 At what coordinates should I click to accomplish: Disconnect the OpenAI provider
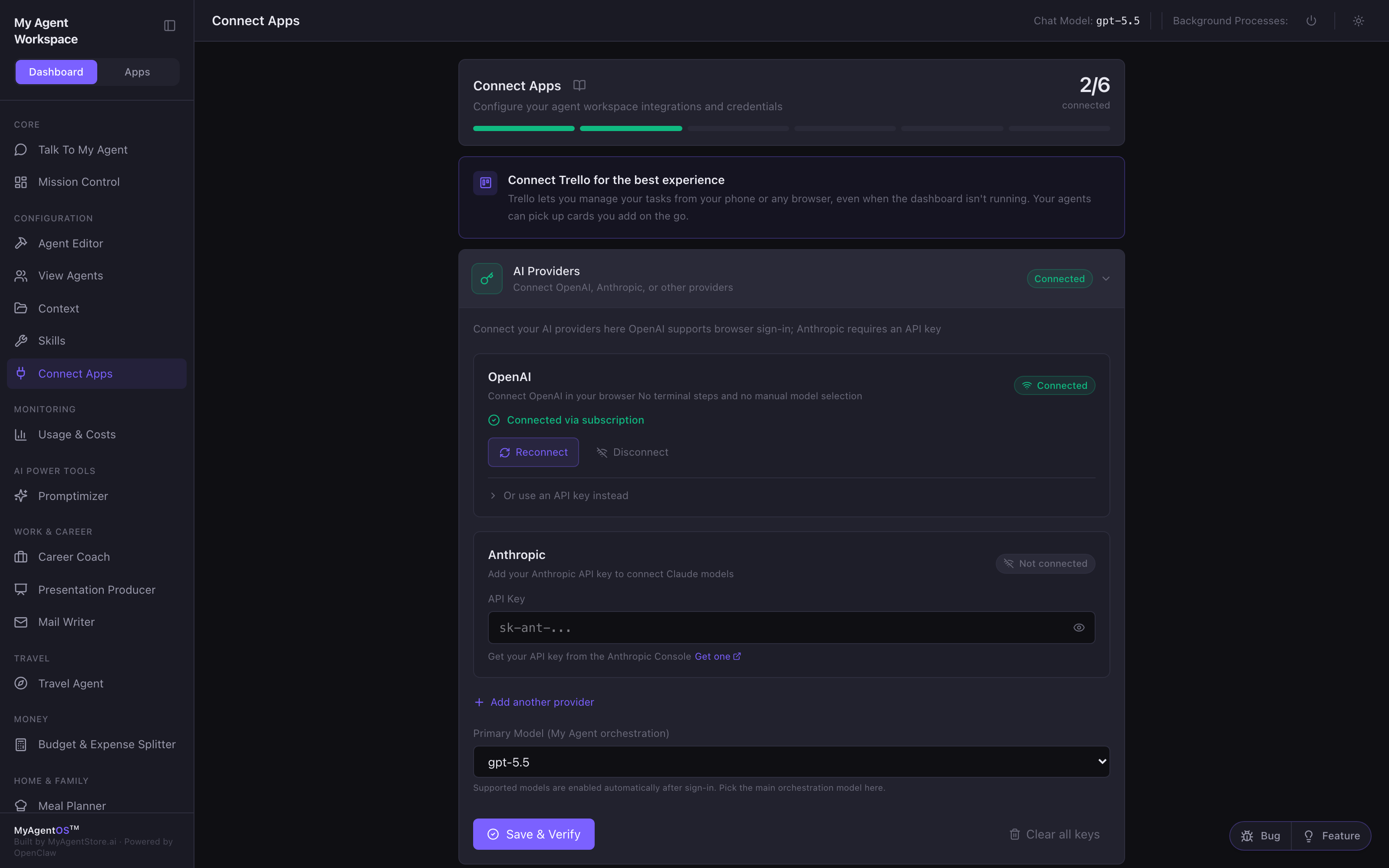[x=632, y=452]
